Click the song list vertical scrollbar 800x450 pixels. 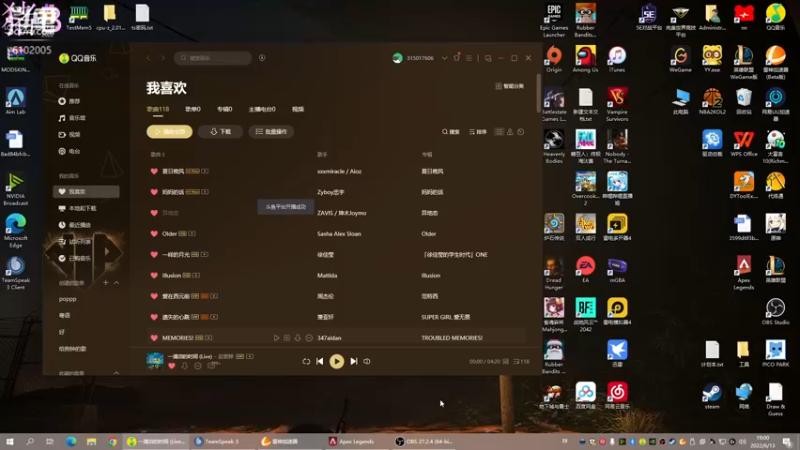tap(538, 93)
